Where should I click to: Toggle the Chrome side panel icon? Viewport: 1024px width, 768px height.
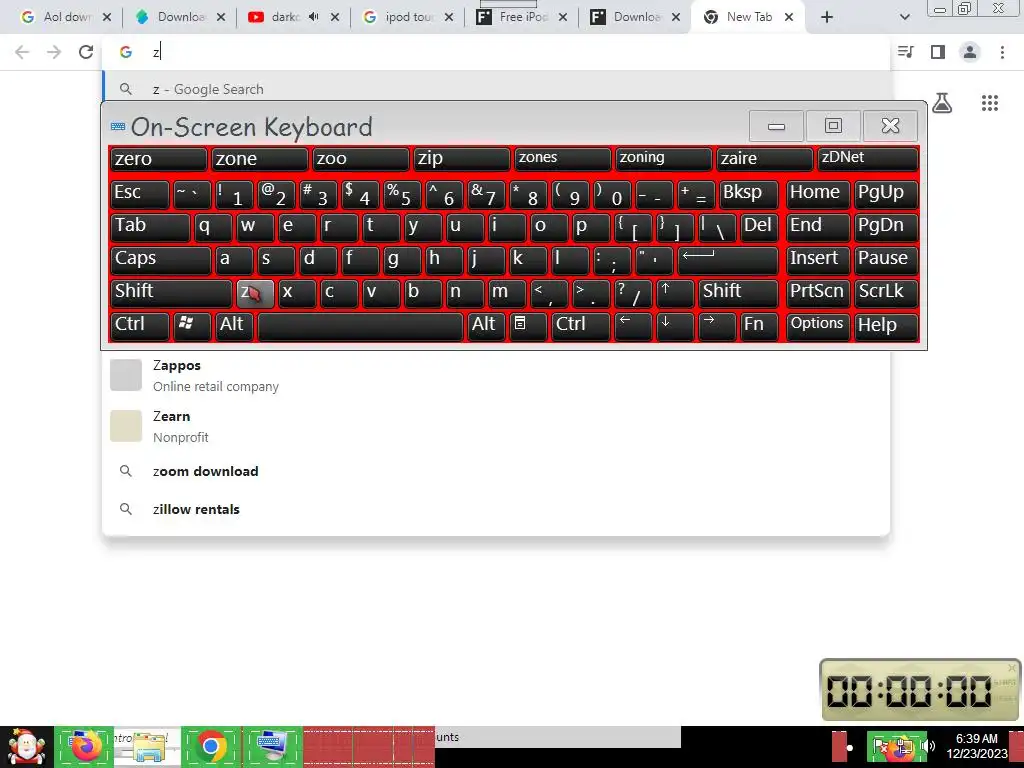pos(938,52)
